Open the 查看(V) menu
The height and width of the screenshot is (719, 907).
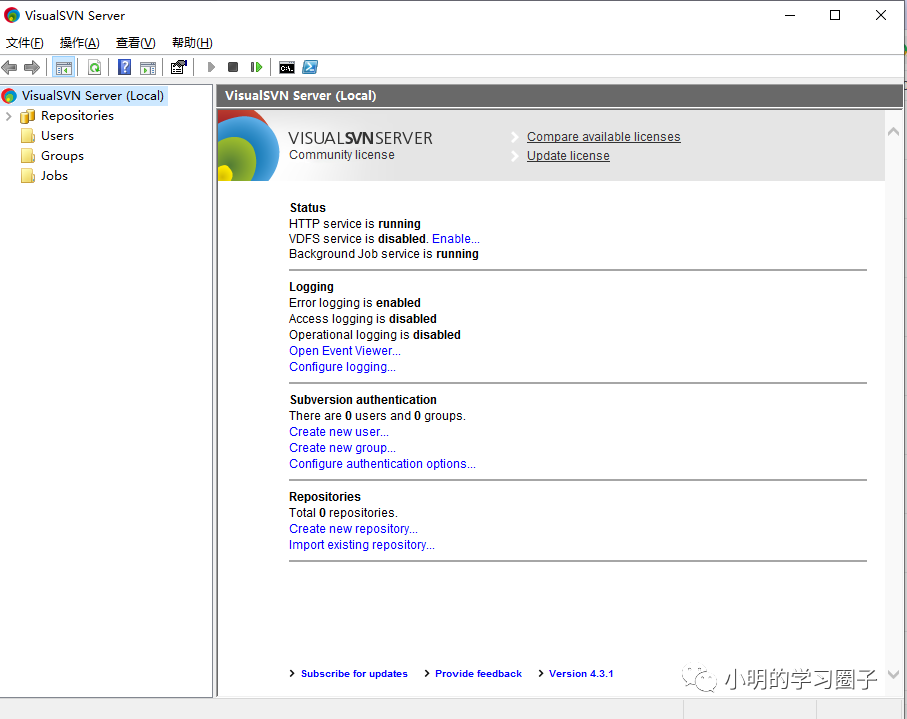tap(135, 43)
